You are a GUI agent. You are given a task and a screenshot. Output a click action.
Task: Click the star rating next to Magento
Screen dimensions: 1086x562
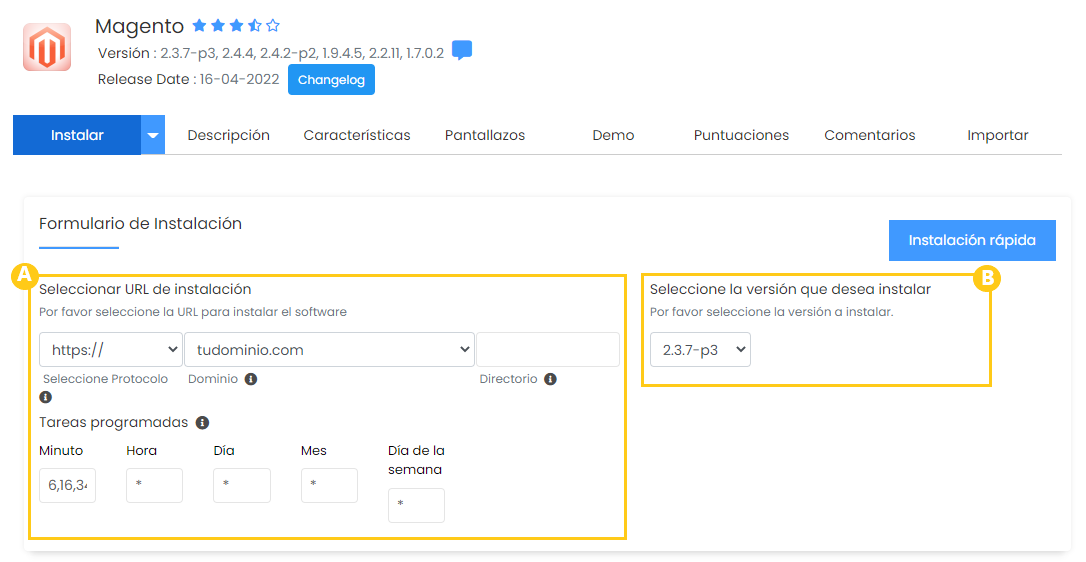pos(236,26)
